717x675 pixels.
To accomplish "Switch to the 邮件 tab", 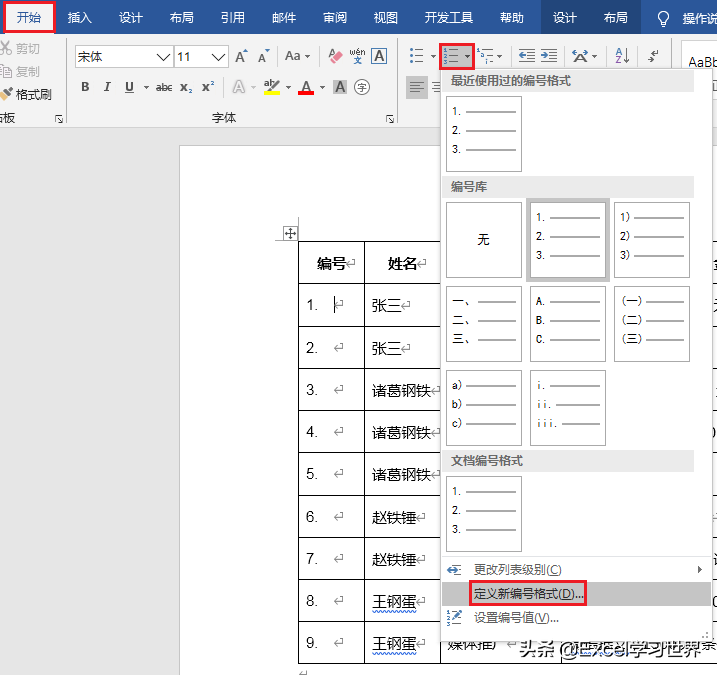I will (x=284, y=17).
